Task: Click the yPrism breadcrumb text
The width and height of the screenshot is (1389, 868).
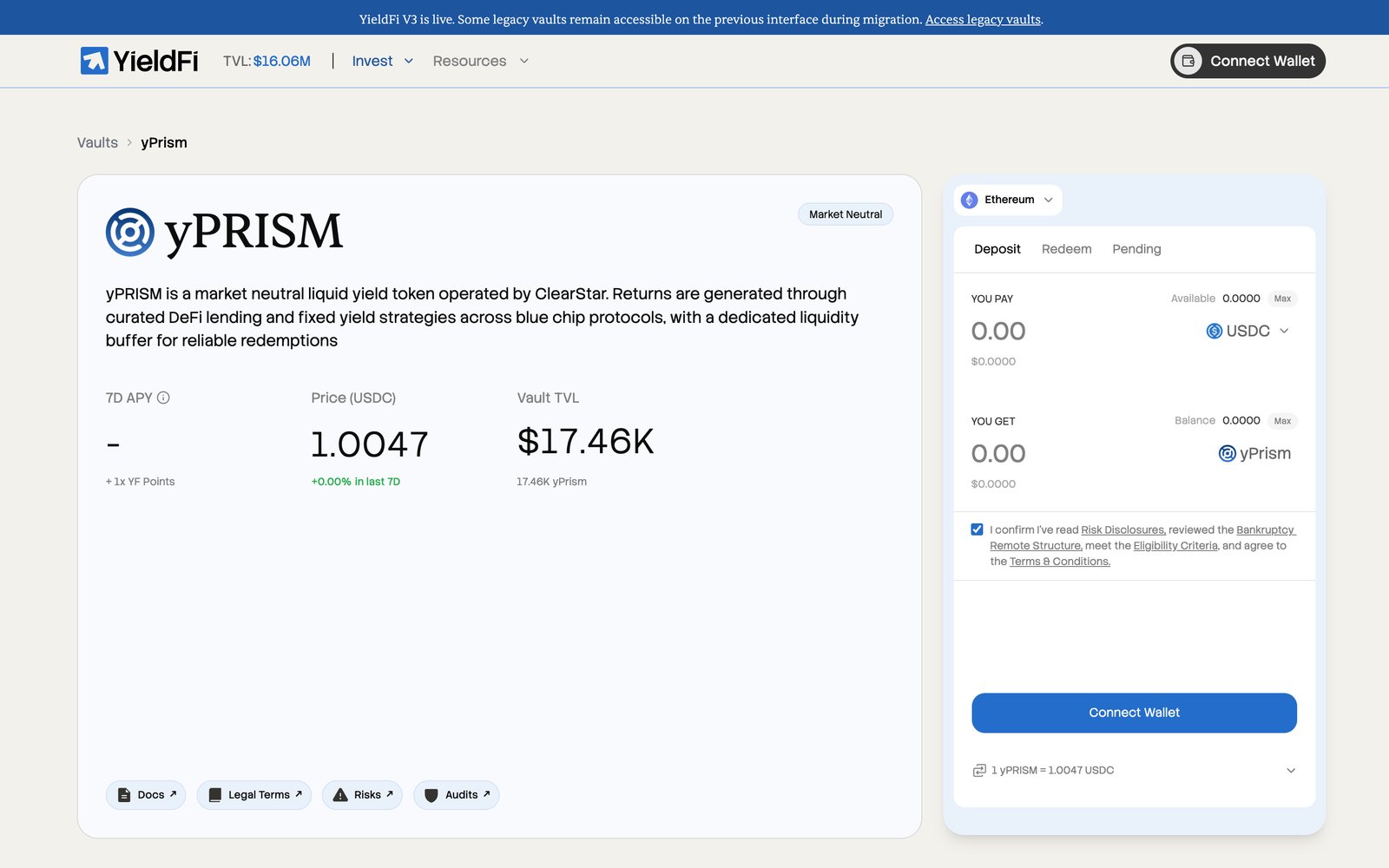Action: point(164,142)
